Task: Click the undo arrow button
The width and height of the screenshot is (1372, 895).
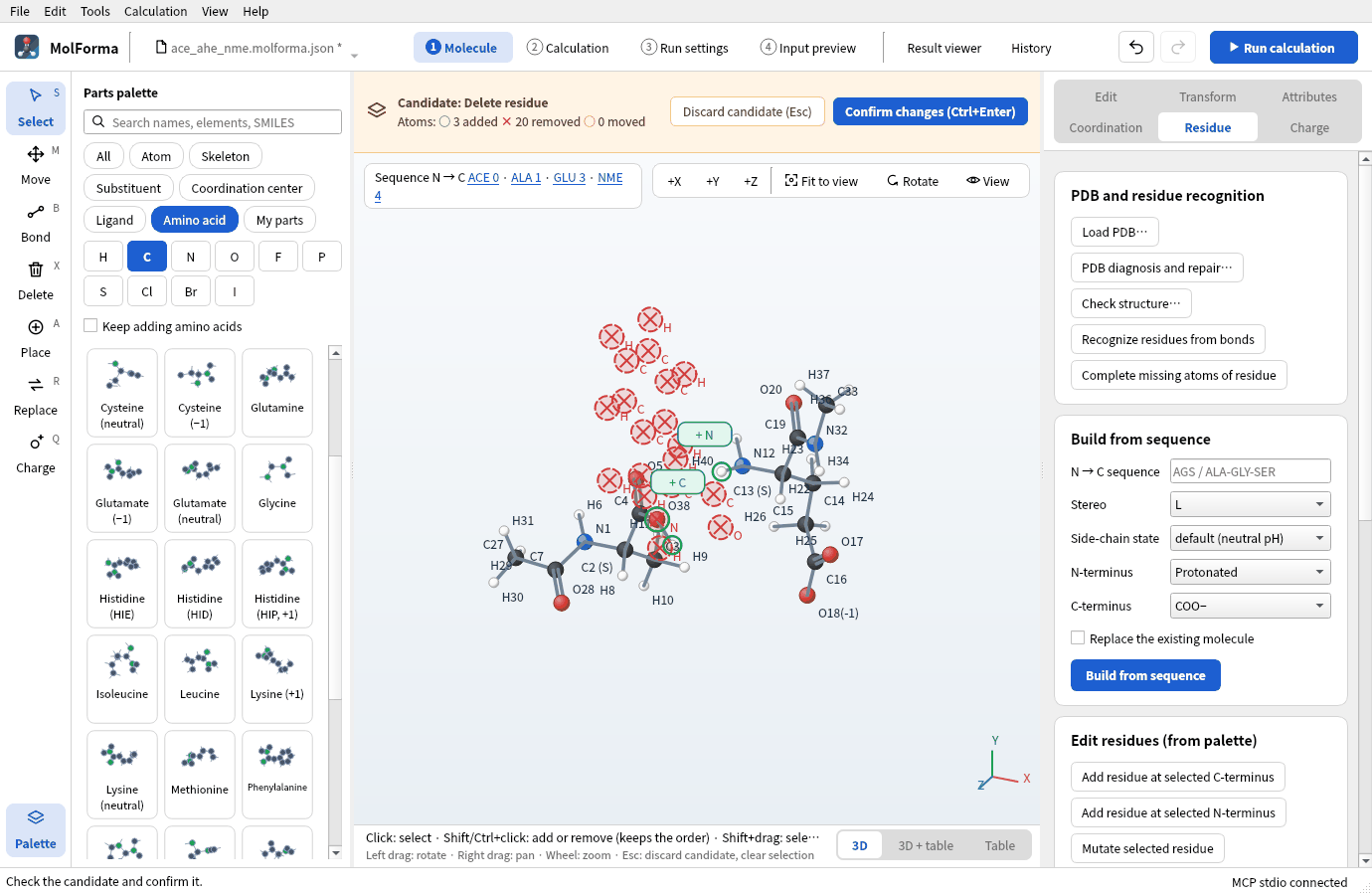Action: coord(1136,48)
